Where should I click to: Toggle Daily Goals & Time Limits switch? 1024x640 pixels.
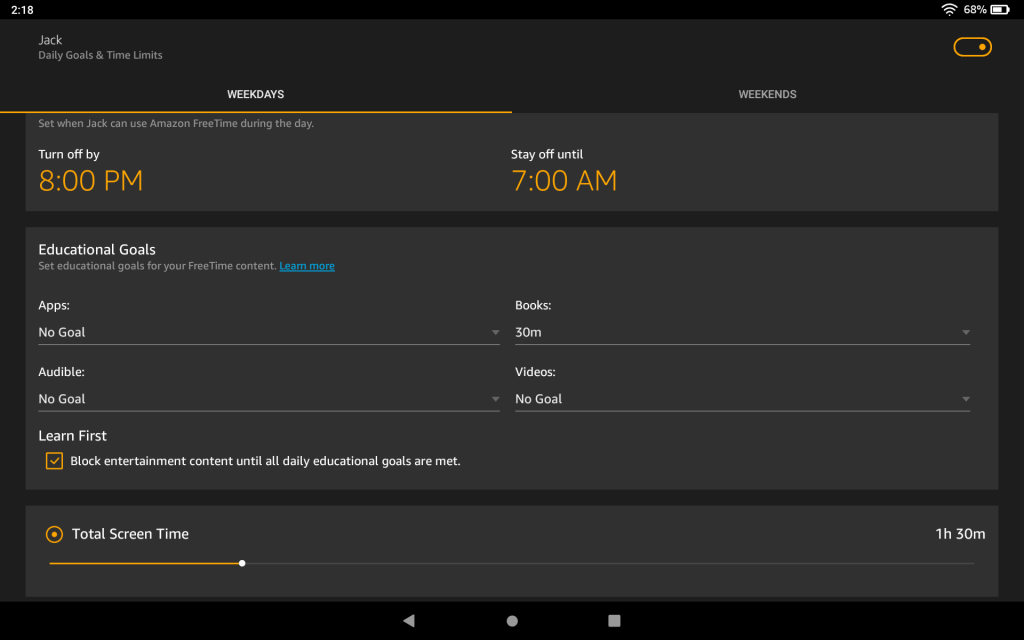972,47
